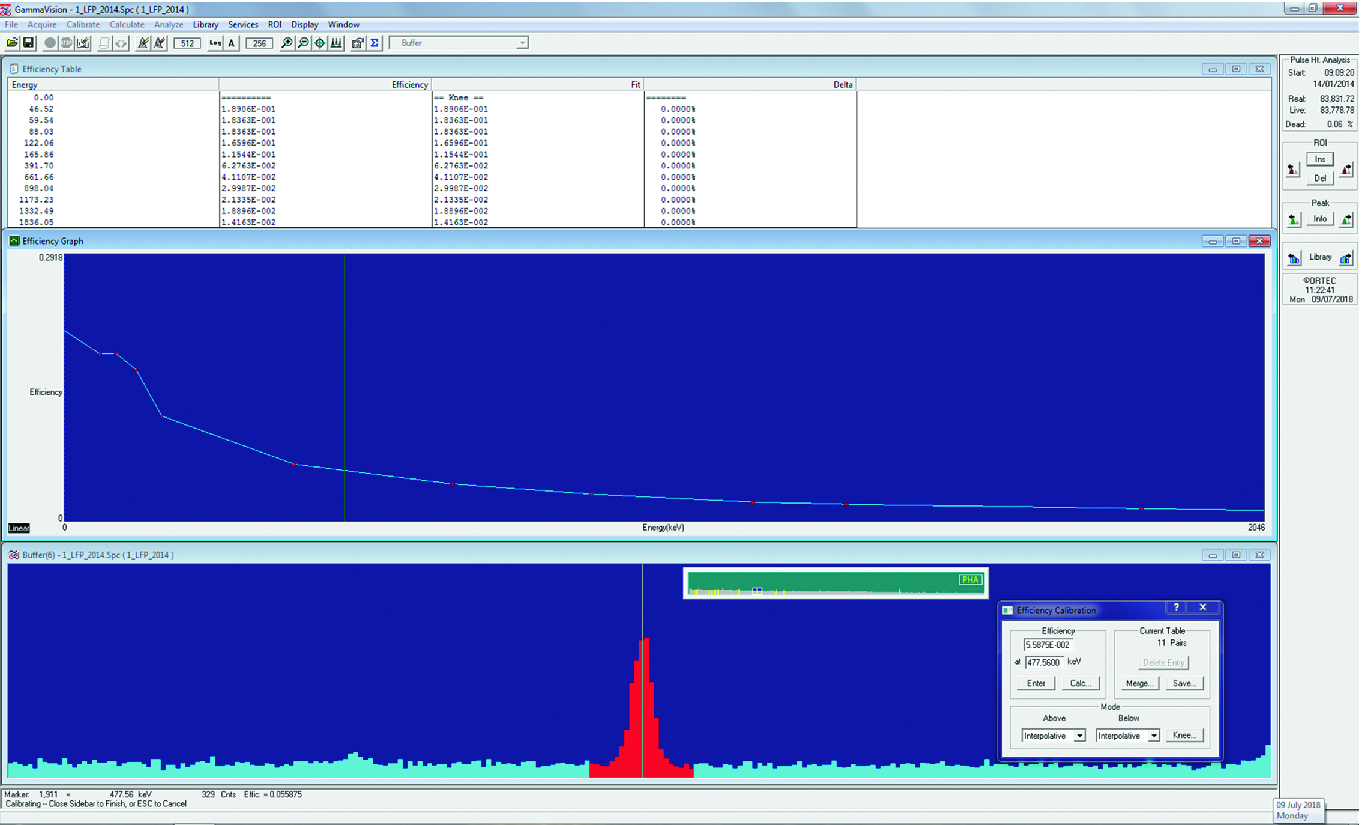Click the Linear scale label on Efficiency Graph
Screen dimensions: 1363x825
pyautogui.click(x=19, y=528)
